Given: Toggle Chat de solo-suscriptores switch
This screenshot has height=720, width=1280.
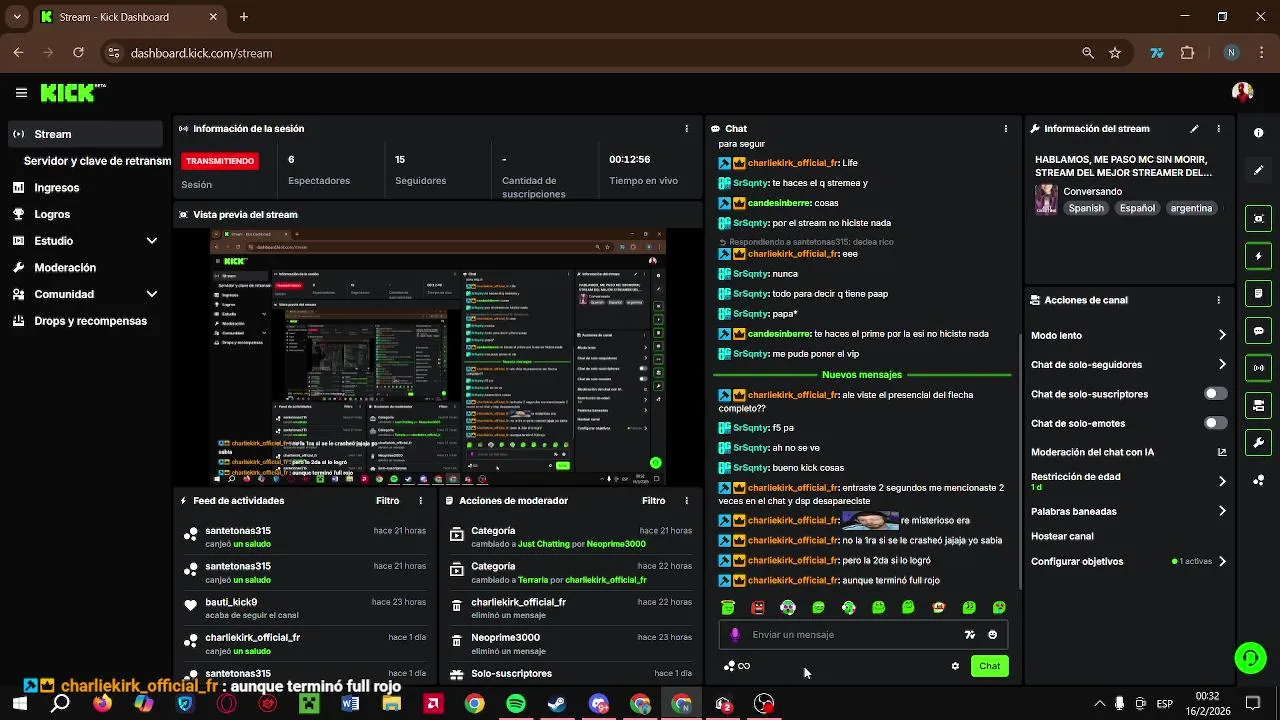Looking at the screenshot, I should click(x=1215, y=394).
